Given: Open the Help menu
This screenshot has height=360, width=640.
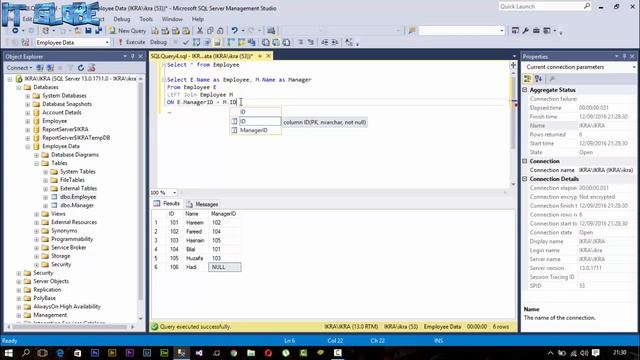Looking at the screenshot, I should coord(198,19).
